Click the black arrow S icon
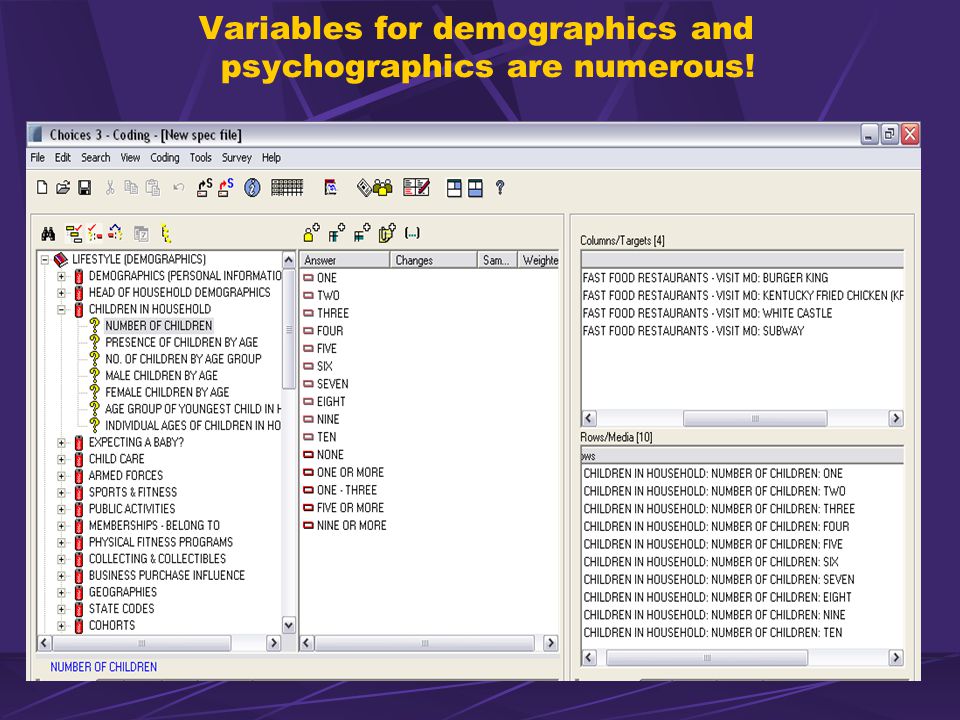 coord(204,187)
